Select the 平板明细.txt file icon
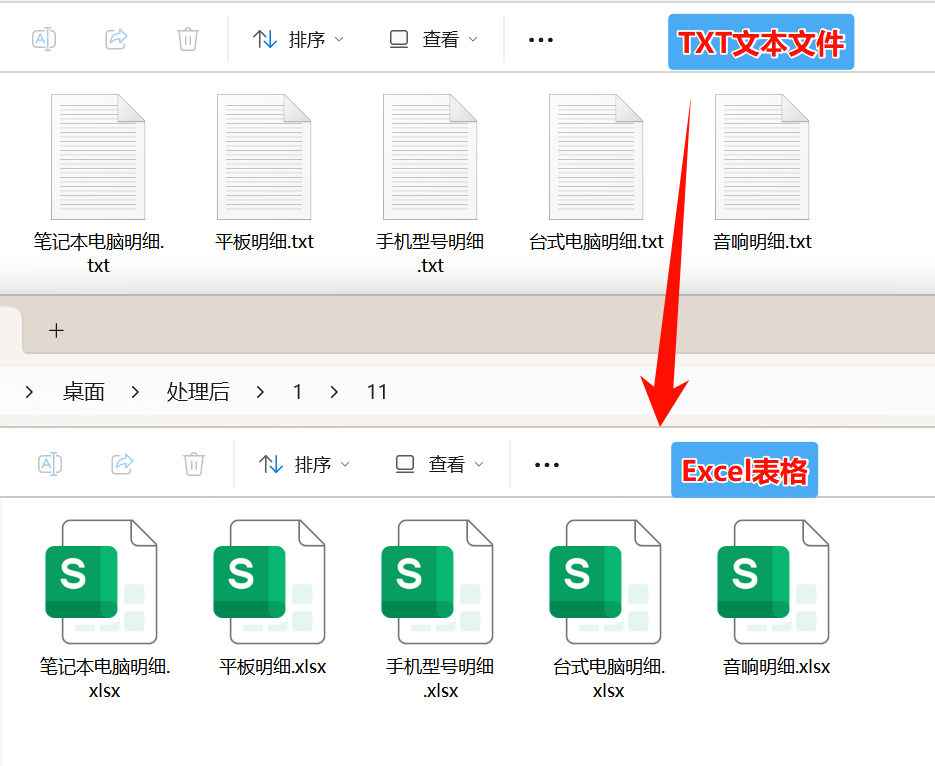Screen dimensions: 935x766 point(263,156)
